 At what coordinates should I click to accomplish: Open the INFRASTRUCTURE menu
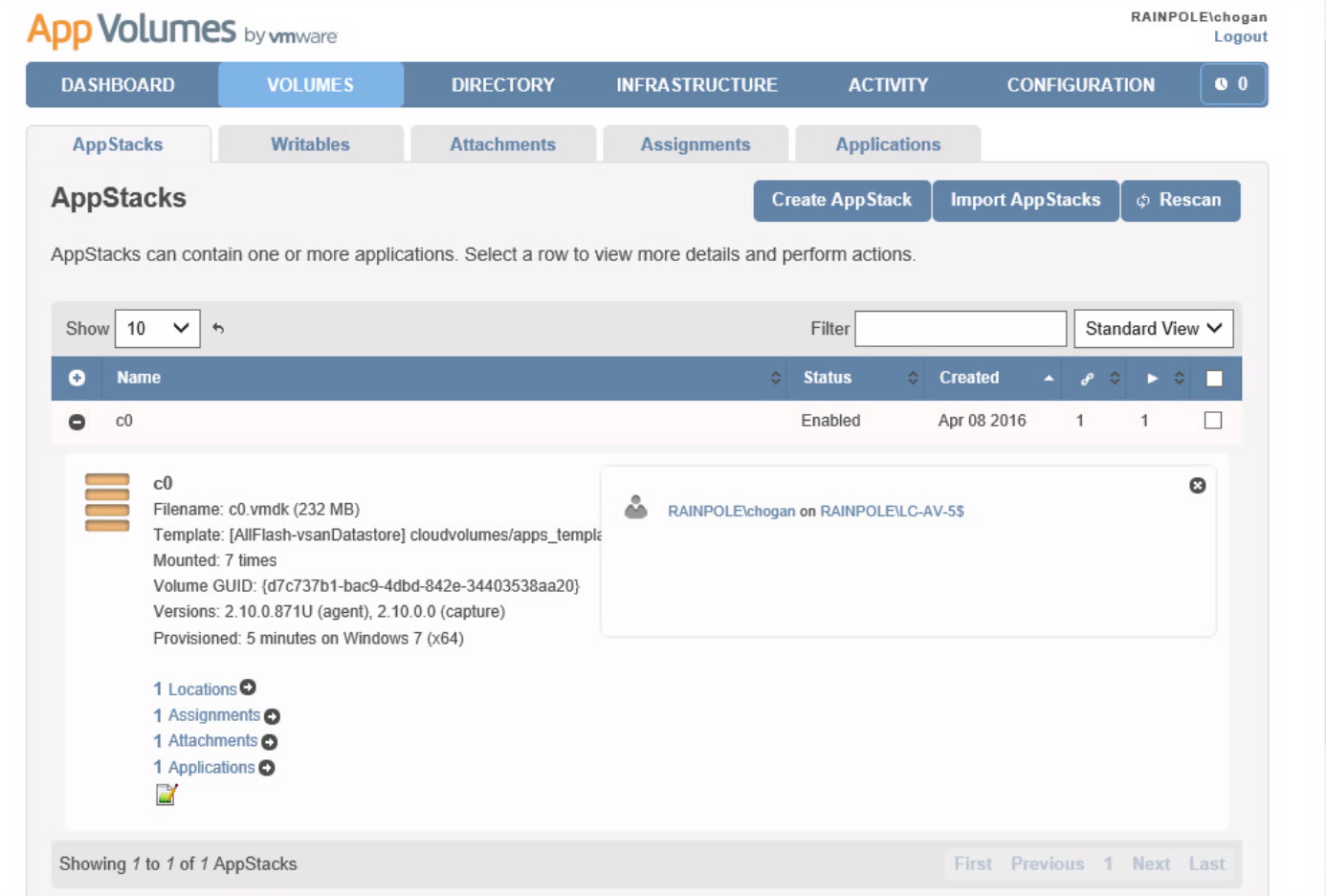[697, 84]
